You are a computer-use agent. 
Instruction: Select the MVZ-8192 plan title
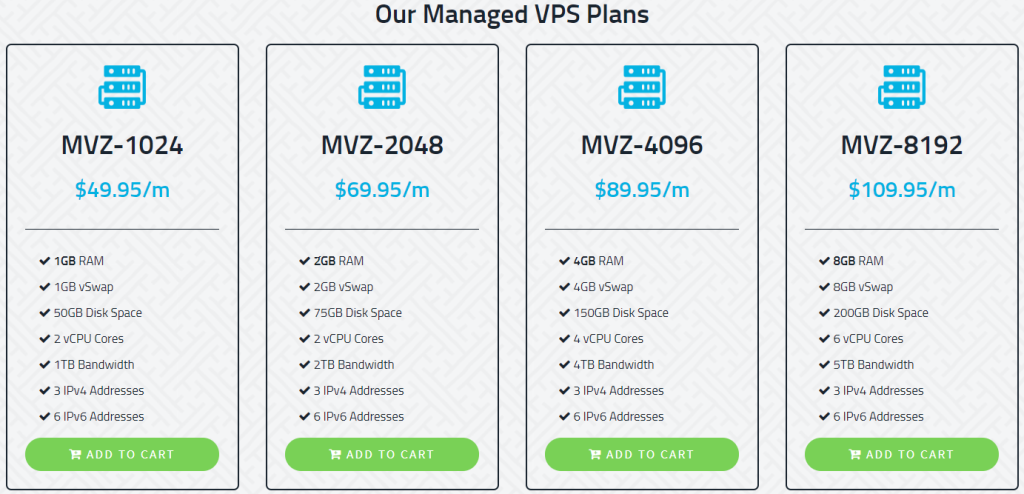pyautogui.click(x=902, y=146)
